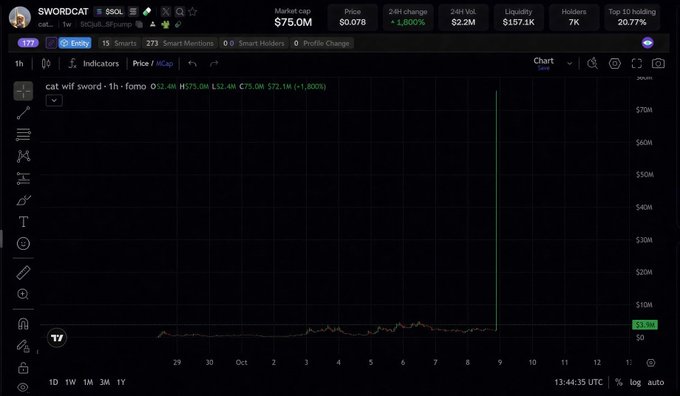
Task: Select the crosshair cursor tool
Action: (x=23, y=91)
